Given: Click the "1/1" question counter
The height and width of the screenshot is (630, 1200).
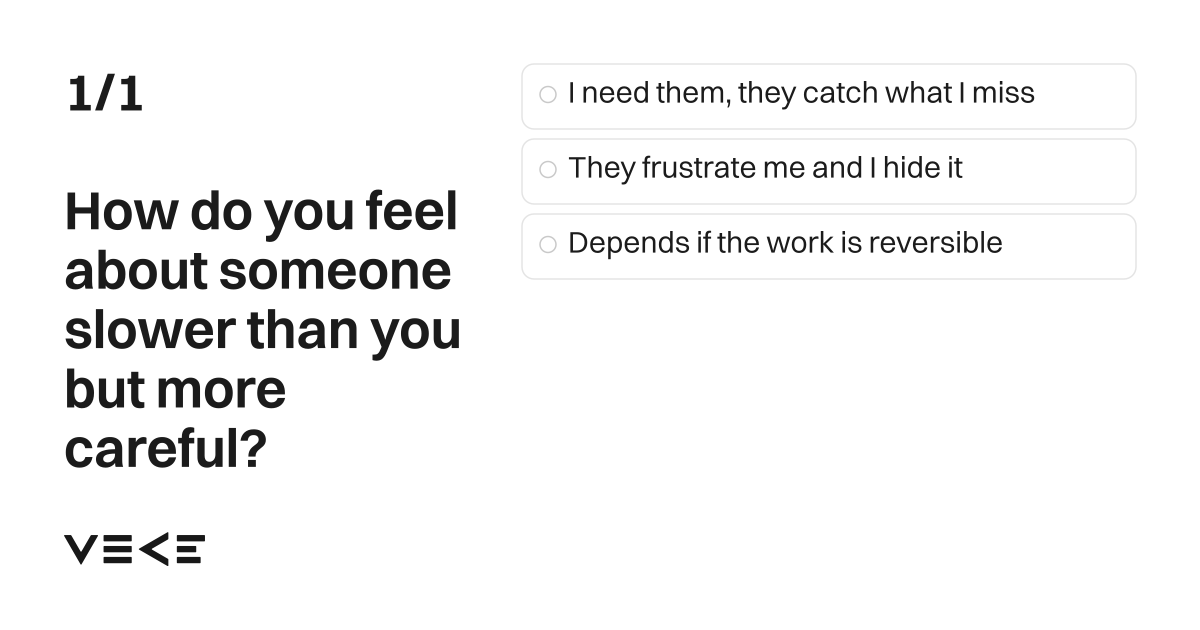Looking at the screenshot, I should [105, 94].
